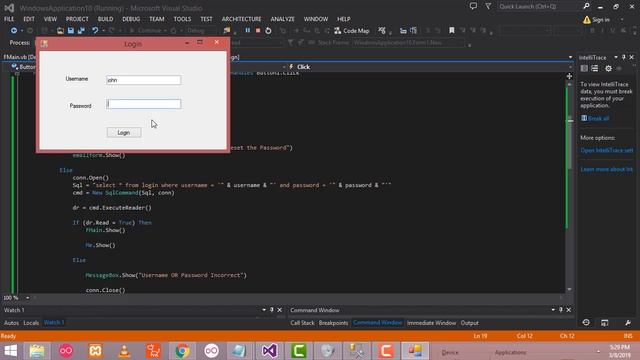Pin the Watch 1 panel
Viewport: 640px width, 360px height.
pyautogui.click(x=272, y=310)
